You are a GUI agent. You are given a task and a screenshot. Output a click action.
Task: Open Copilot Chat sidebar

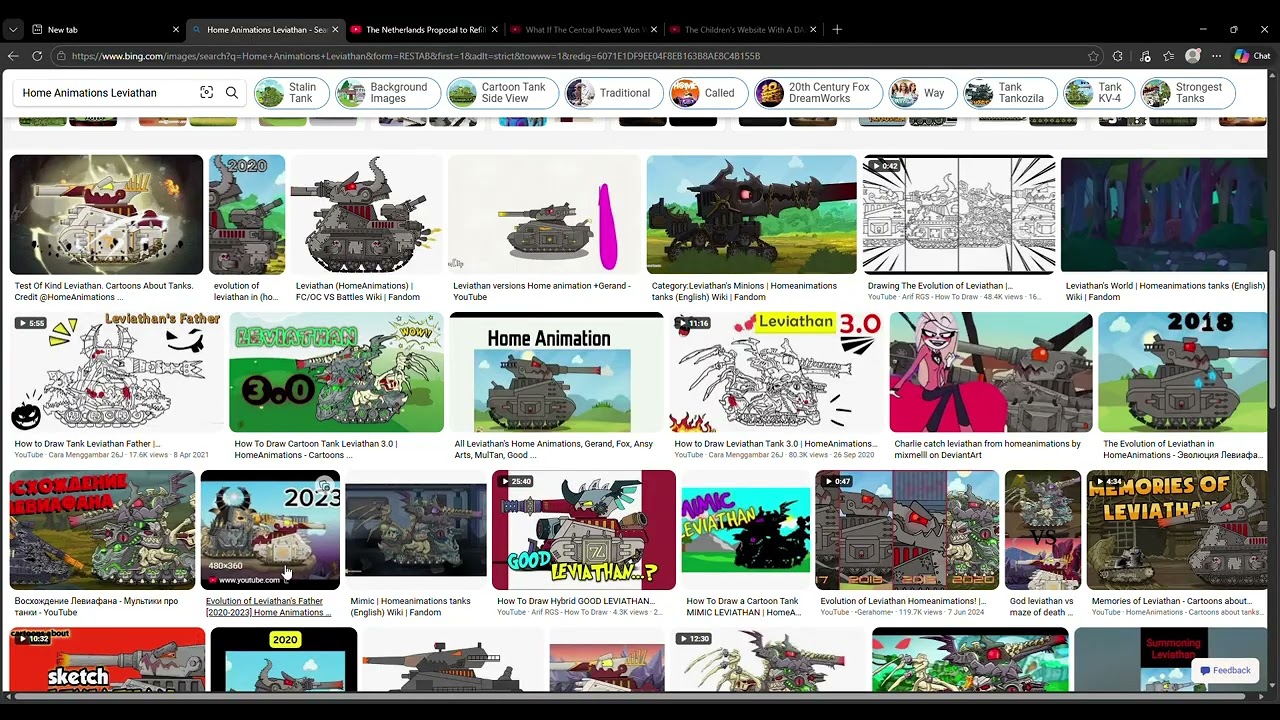click(x=1252, y=56)
